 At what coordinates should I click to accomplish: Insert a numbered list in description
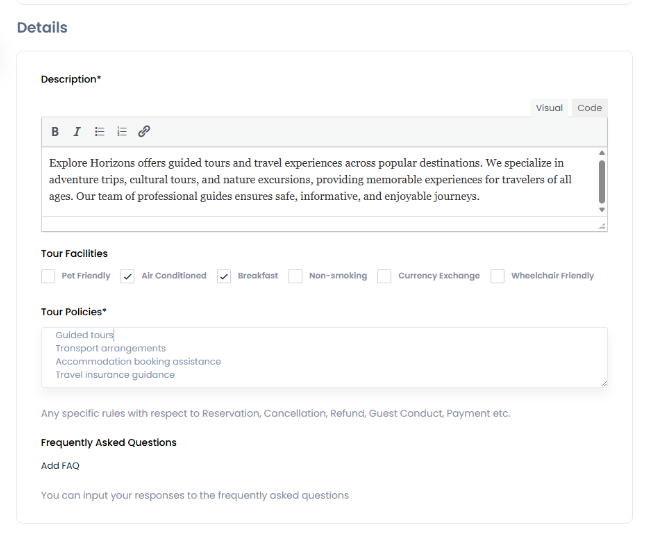coord(122,132)
